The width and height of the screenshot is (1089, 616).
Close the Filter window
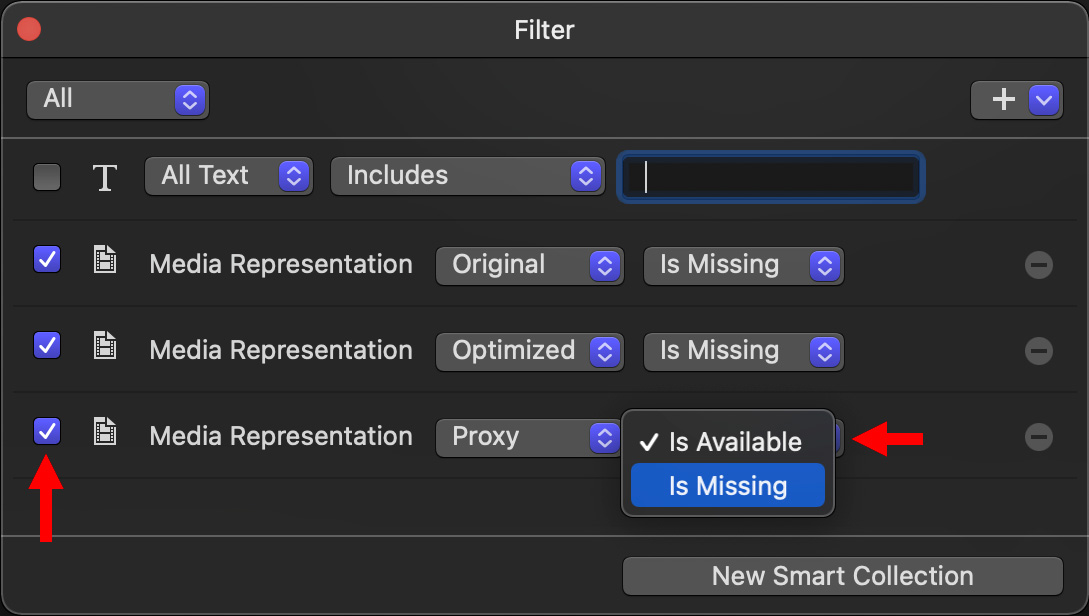tap(29, 30)
